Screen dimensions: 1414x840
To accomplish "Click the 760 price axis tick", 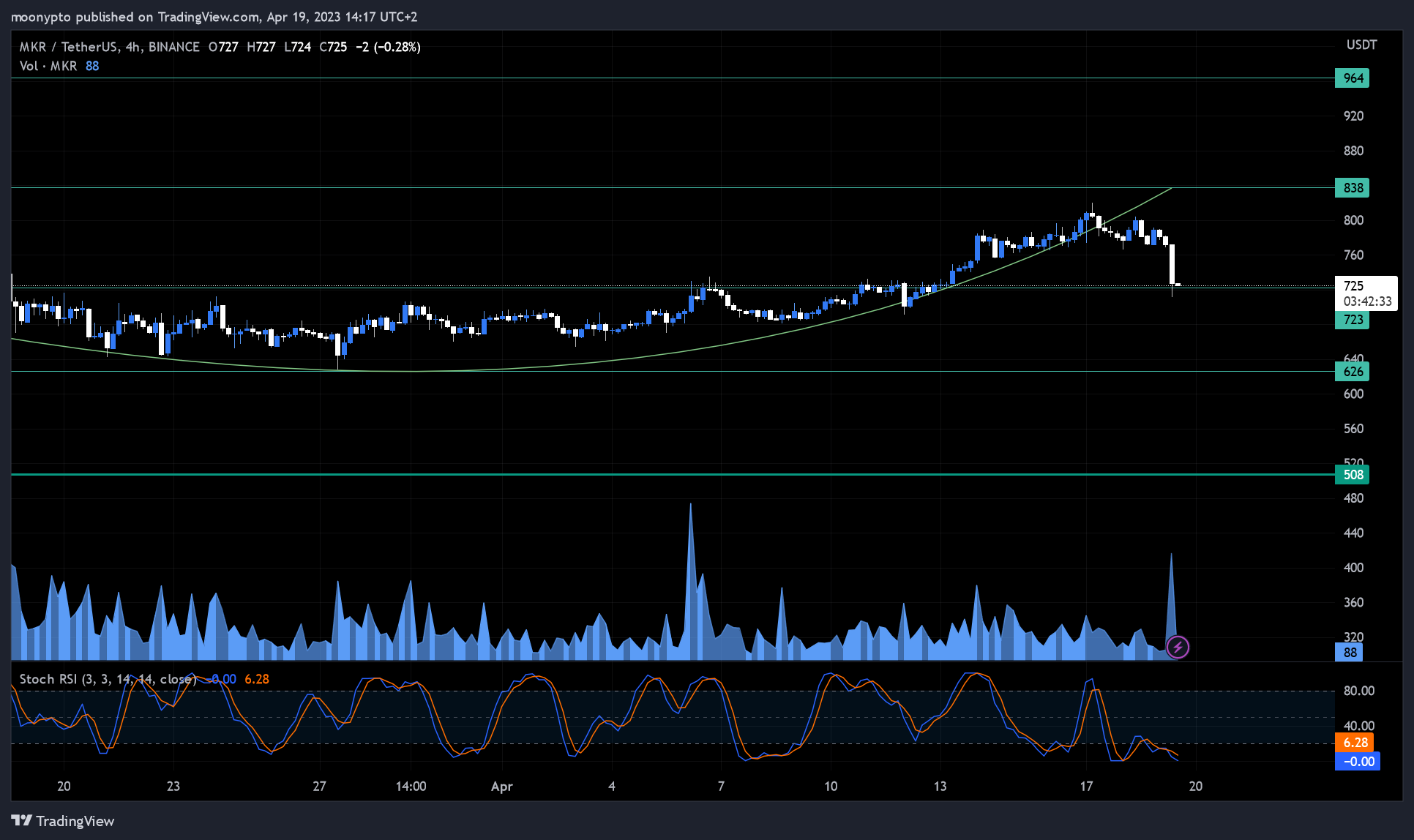I will click(x=1353, y=255).
